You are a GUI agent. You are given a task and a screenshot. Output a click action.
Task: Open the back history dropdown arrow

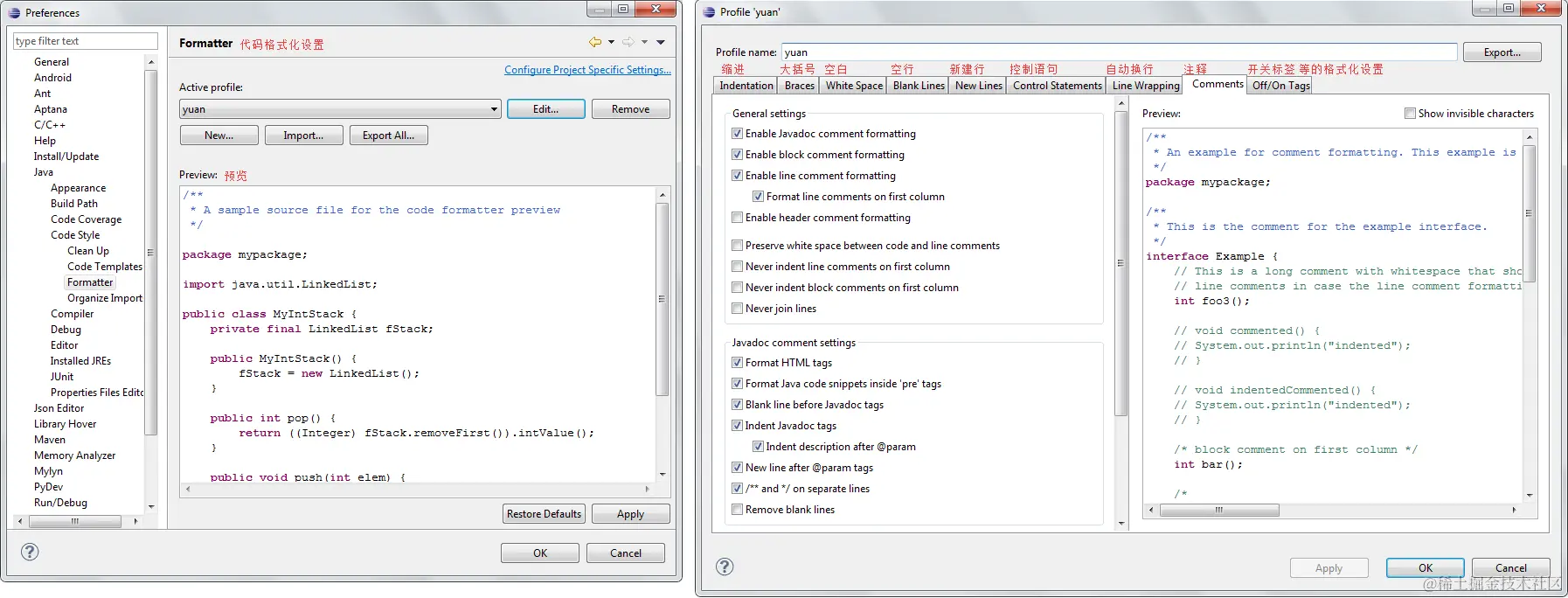(x=611, y=42)
